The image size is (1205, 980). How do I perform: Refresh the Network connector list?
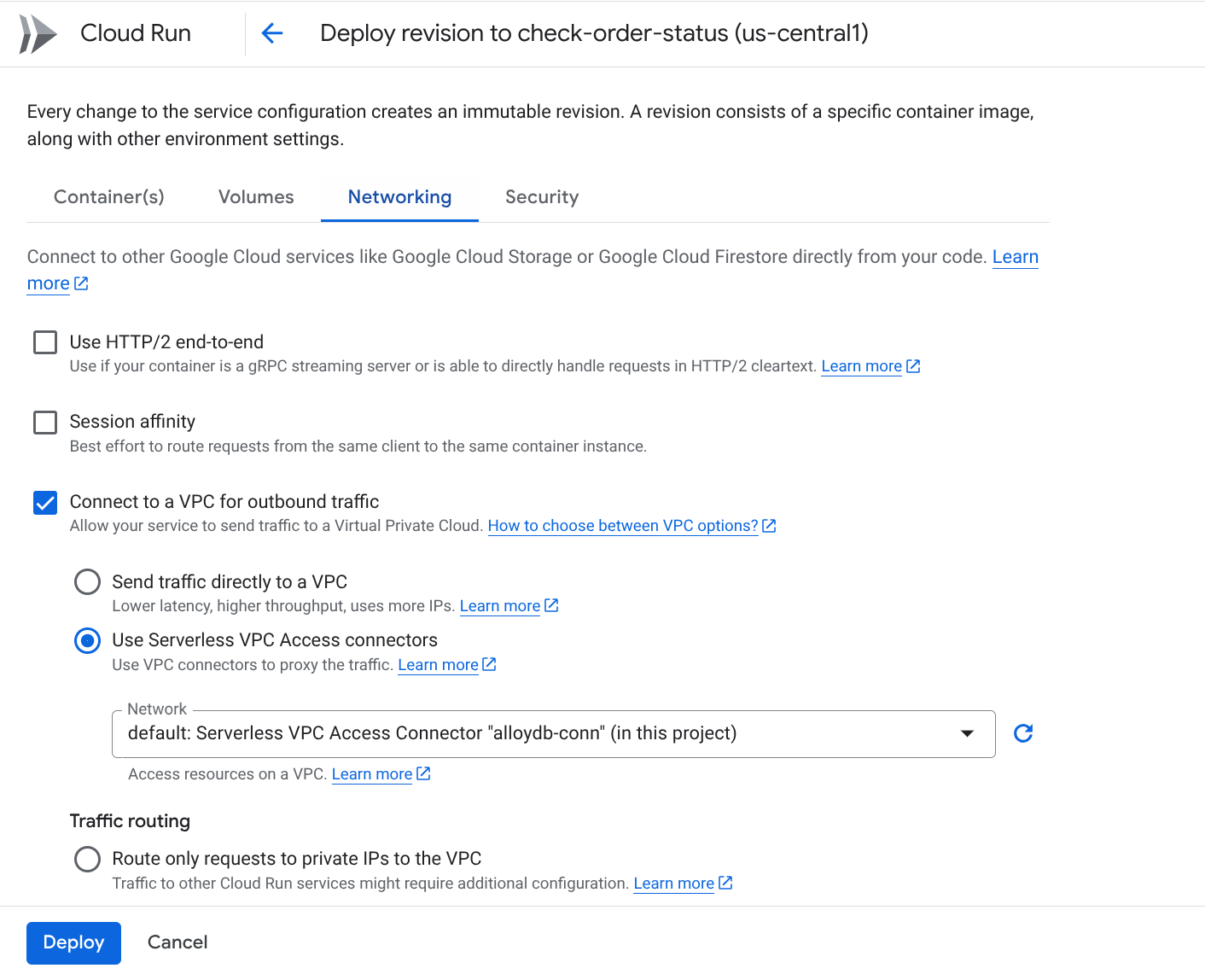pos(1022,733)
